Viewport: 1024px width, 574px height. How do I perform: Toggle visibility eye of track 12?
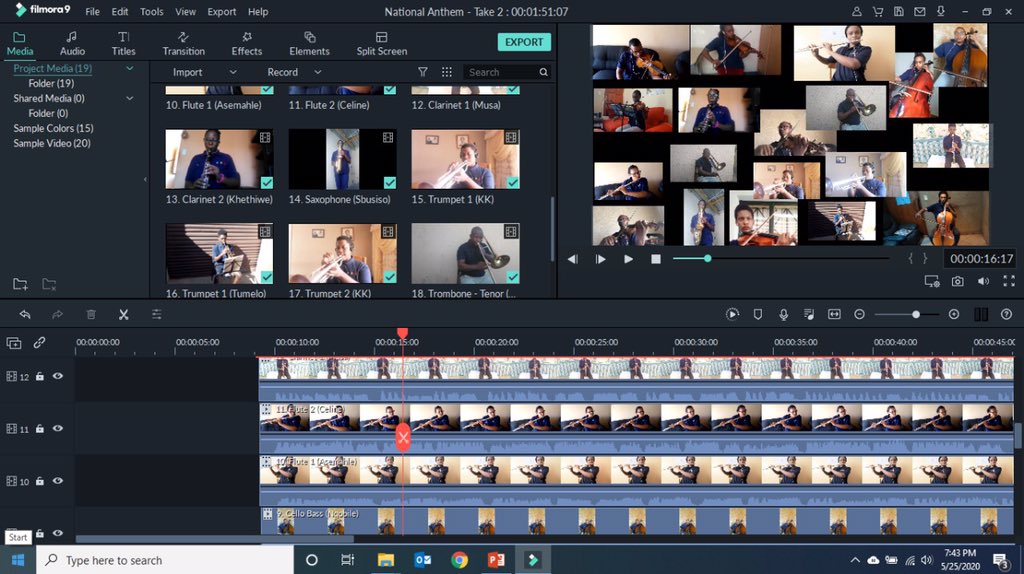[57, 376]
